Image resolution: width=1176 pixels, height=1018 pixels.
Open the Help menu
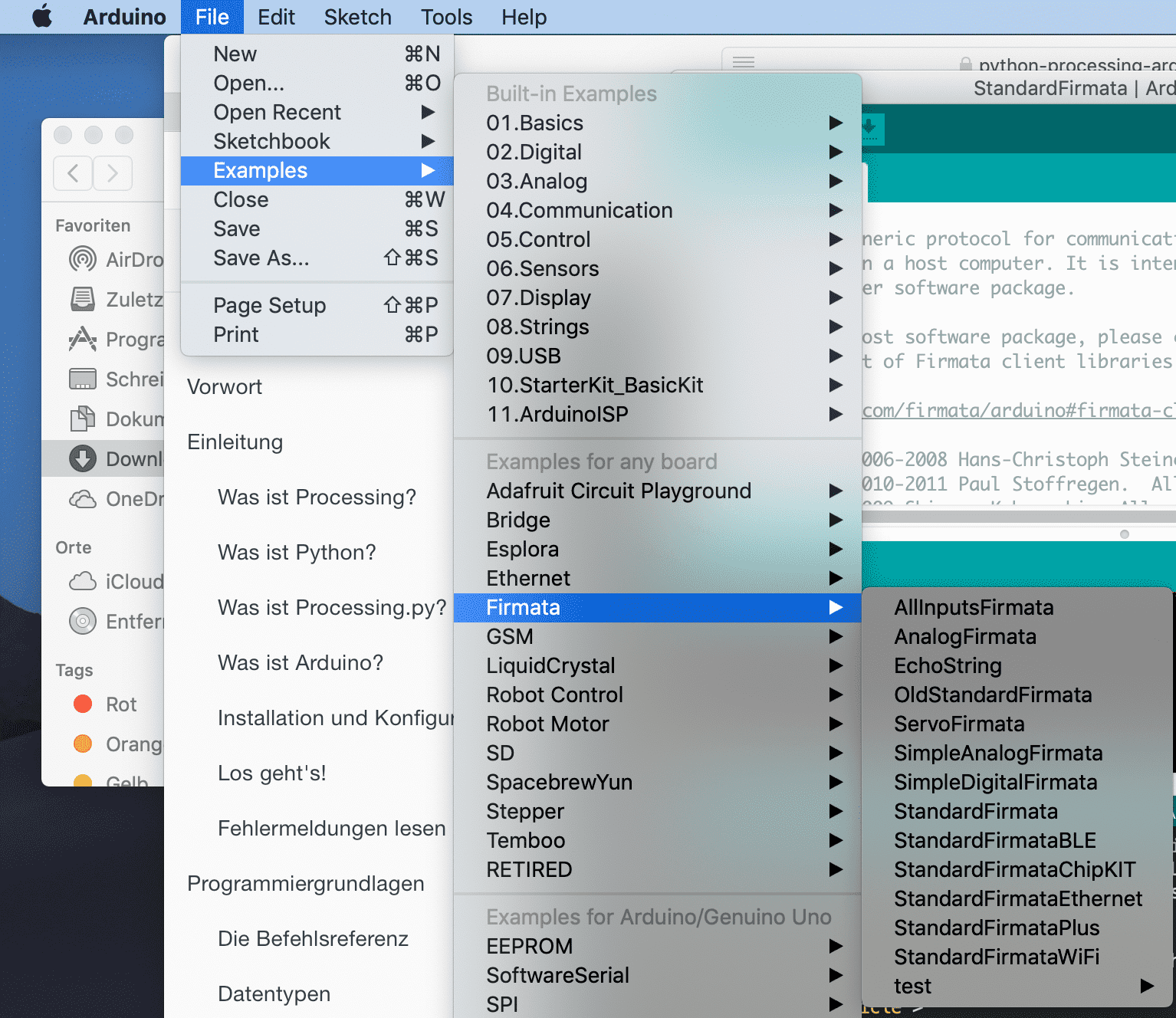pyautogui.click(x=524, y=17)
